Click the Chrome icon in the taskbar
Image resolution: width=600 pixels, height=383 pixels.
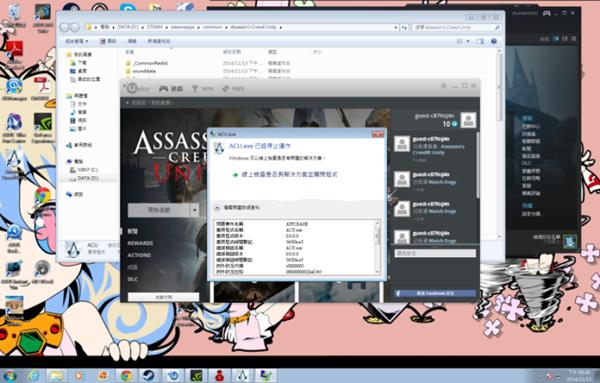tap(126, 376)
